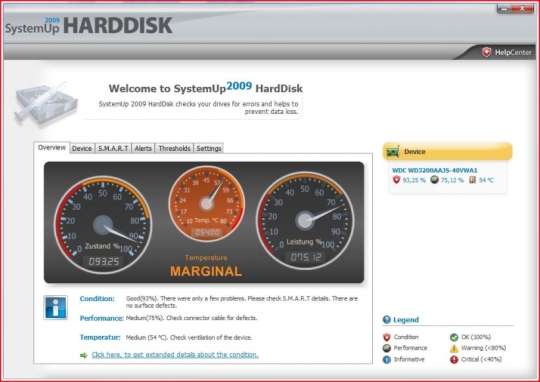Click the Legend help question icon

click(387, 320)
